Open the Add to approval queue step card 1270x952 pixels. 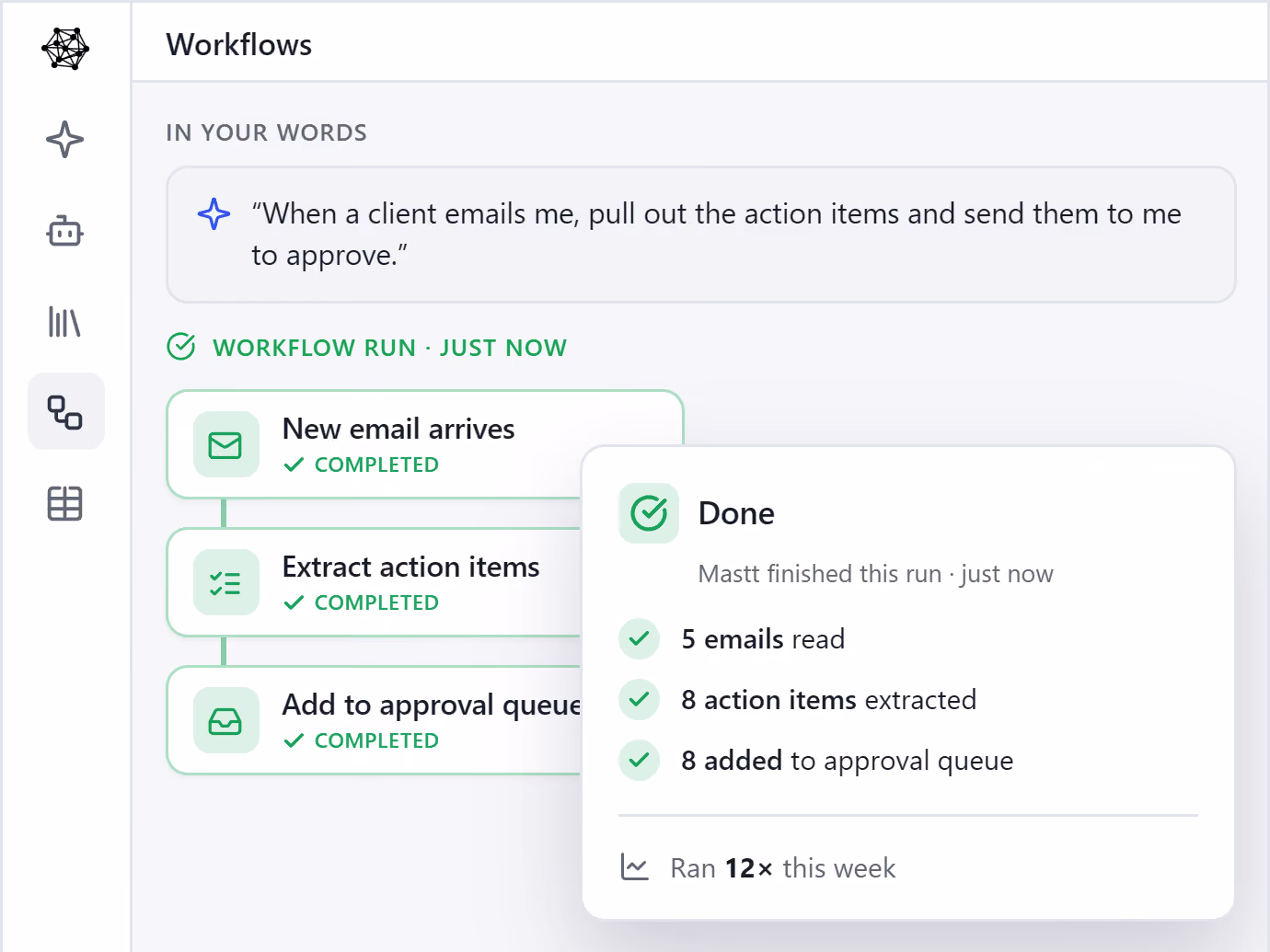point(374,721)
